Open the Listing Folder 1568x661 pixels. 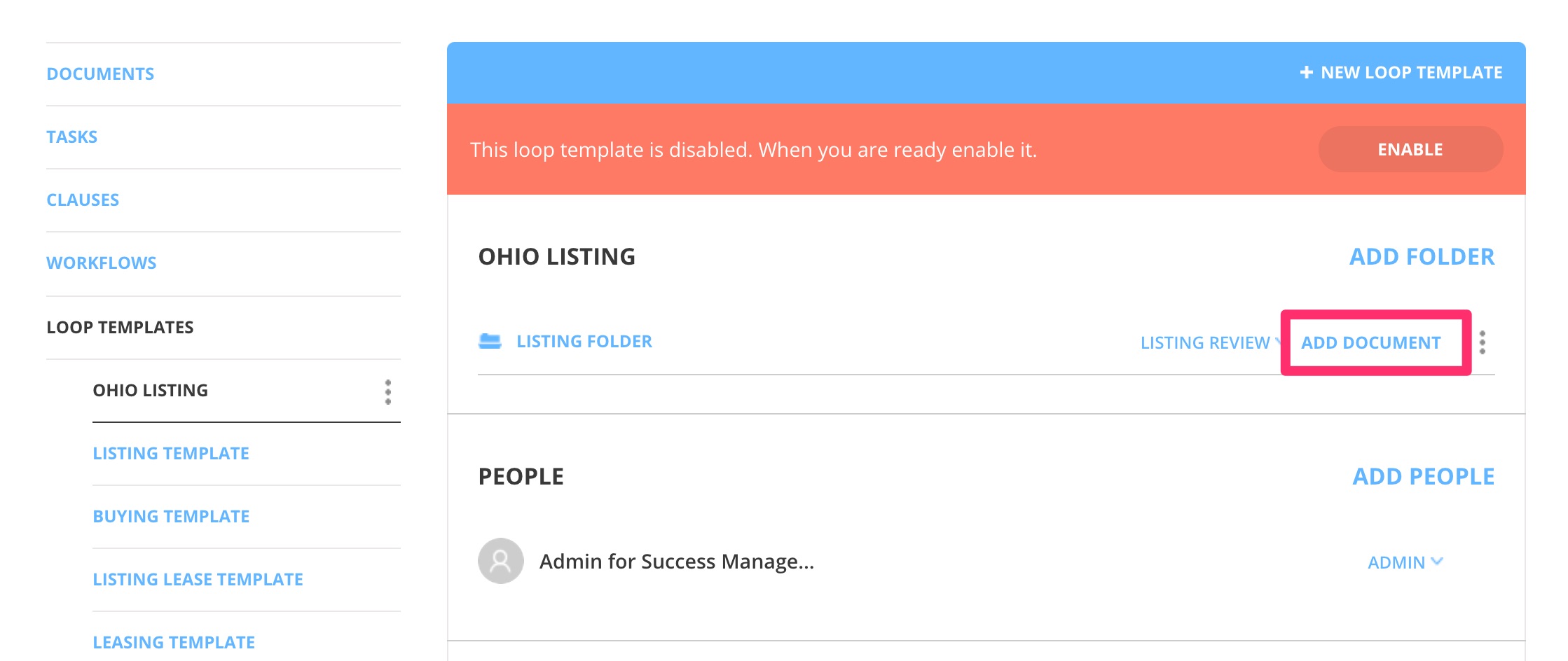[x=584, y=341]
